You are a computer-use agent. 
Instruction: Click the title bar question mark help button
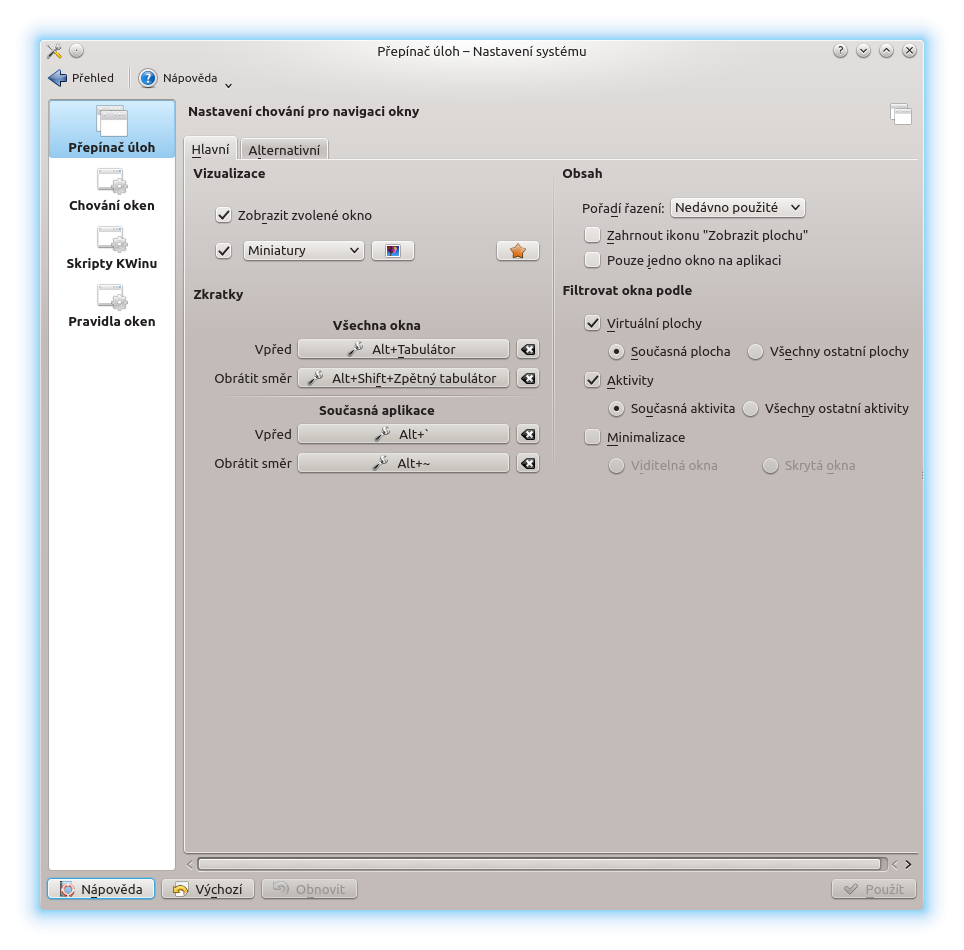click(840, 51)
